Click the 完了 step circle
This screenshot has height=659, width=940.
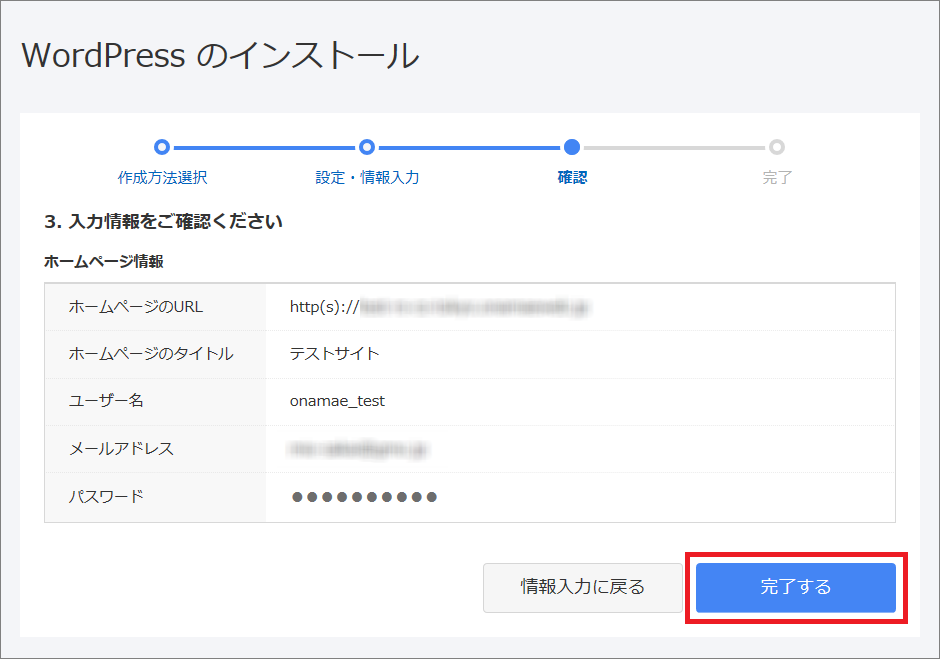pos(777,147)
